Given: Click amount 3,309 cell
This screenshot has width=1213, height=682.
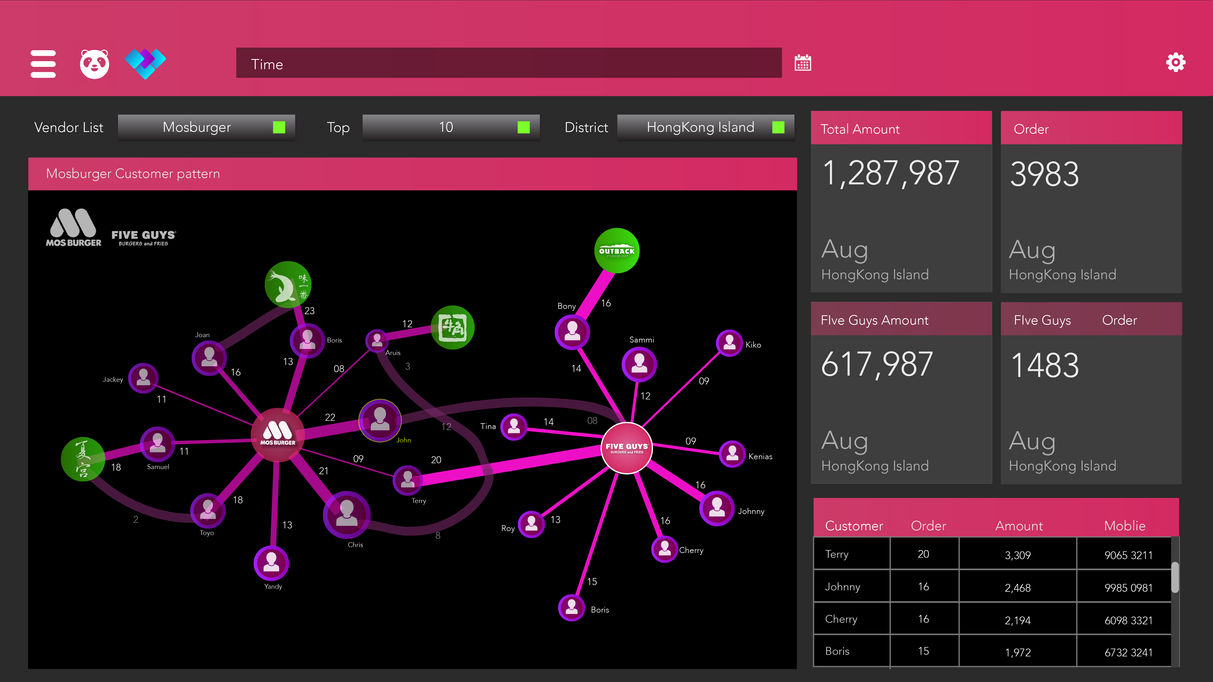Looking at the screenshot, I should click(x=1017, y=555).
